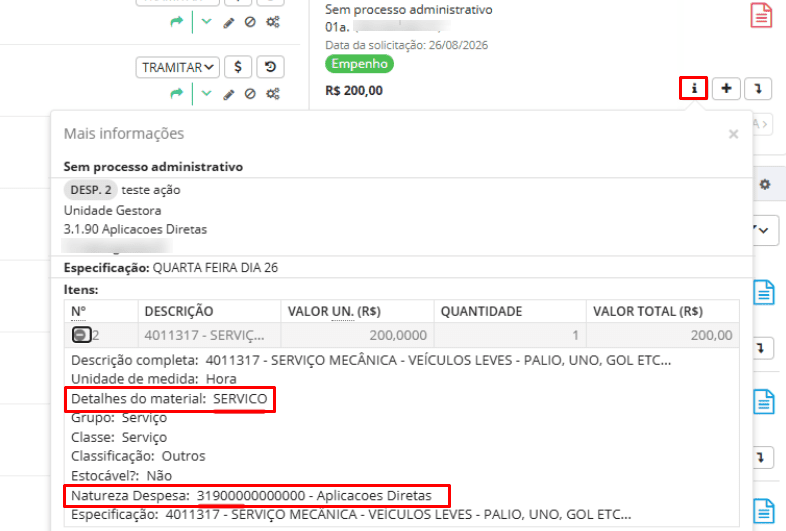The height and width of the screenshot is (531, 786).
Task: Click the plus button next to info
Action: coord(726,89)
